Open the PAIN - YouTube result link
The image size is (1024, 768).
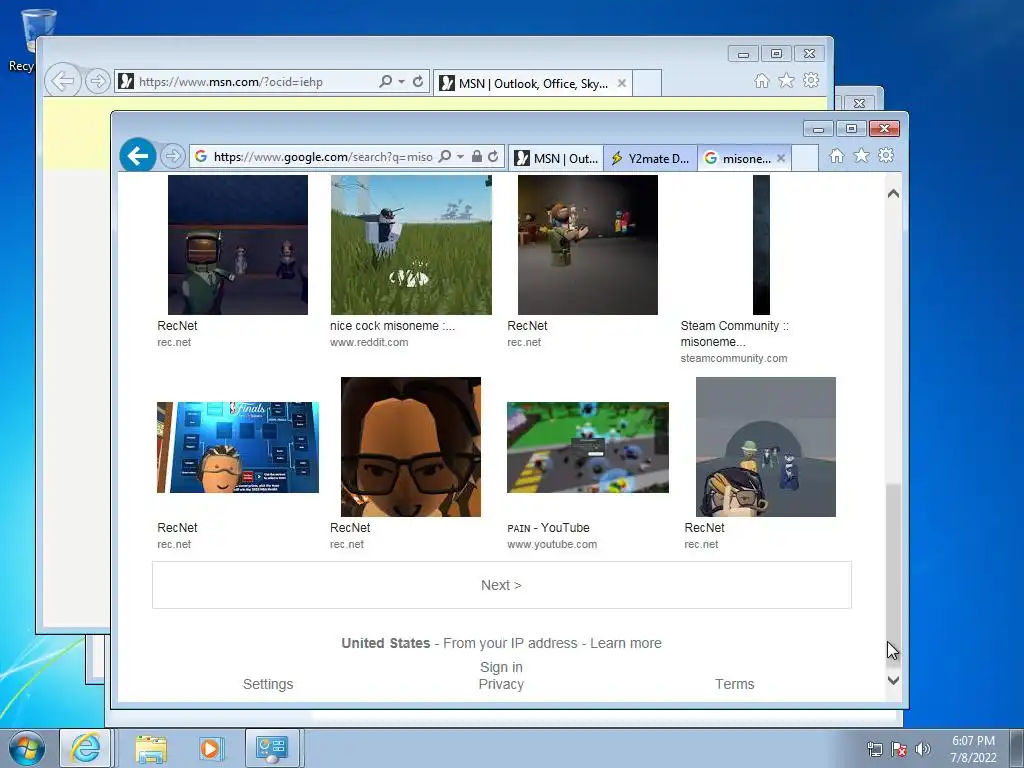549,528
